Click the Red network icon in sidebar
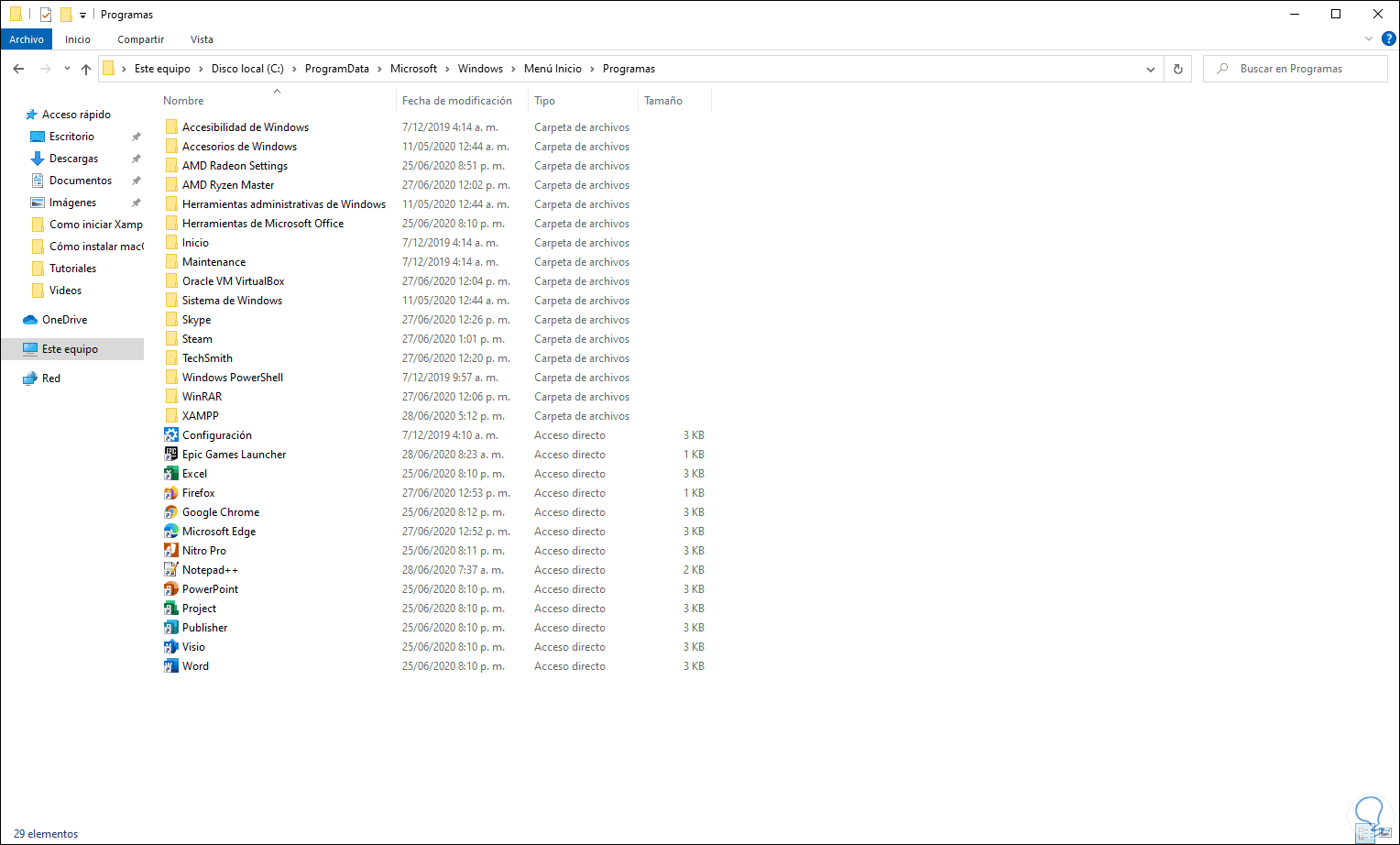The image size is (1400, 845). tap(30, 379)
